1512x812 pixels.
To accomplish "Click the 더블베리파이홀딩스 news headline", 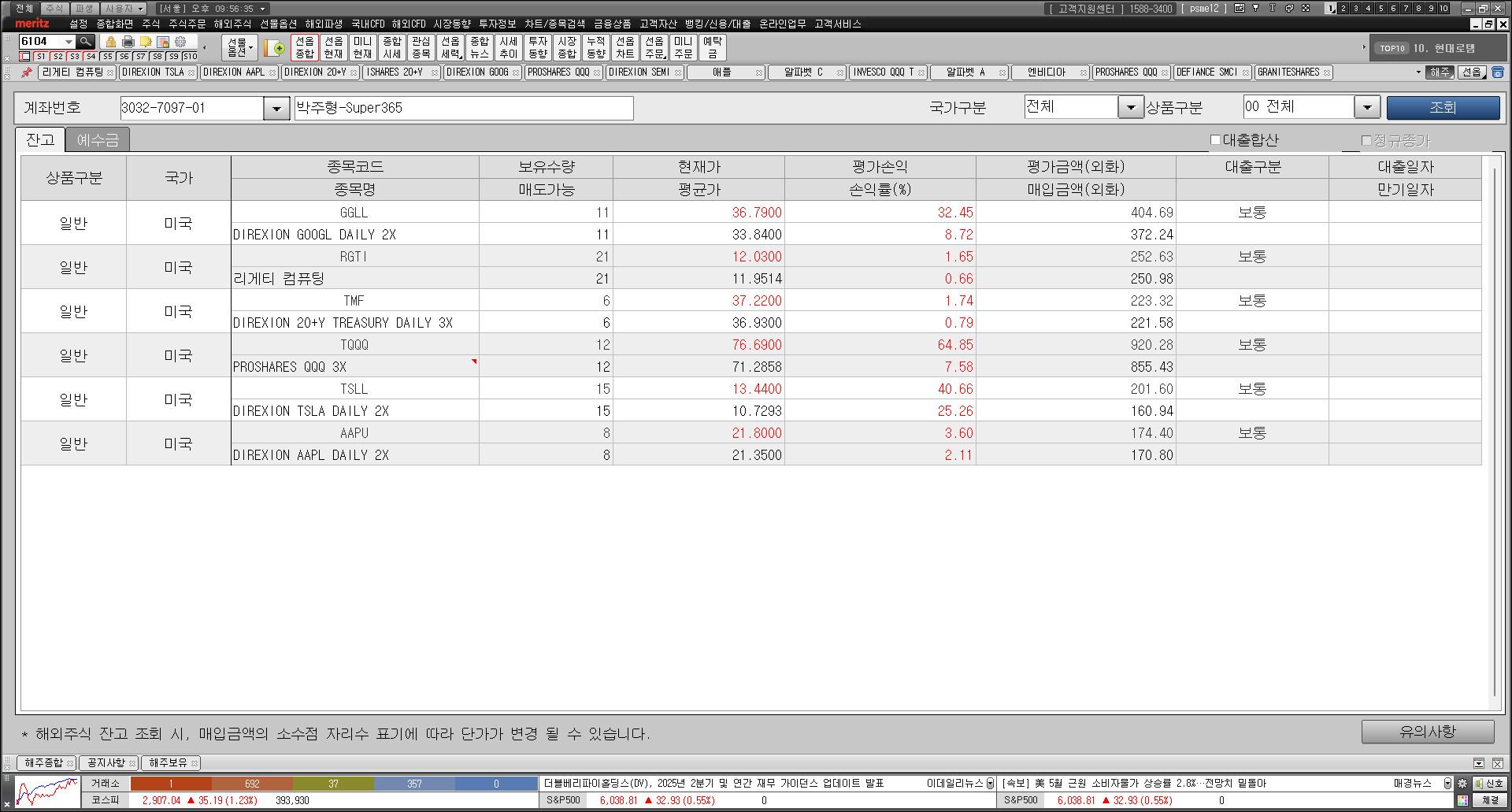I will [x=713, y=784].
